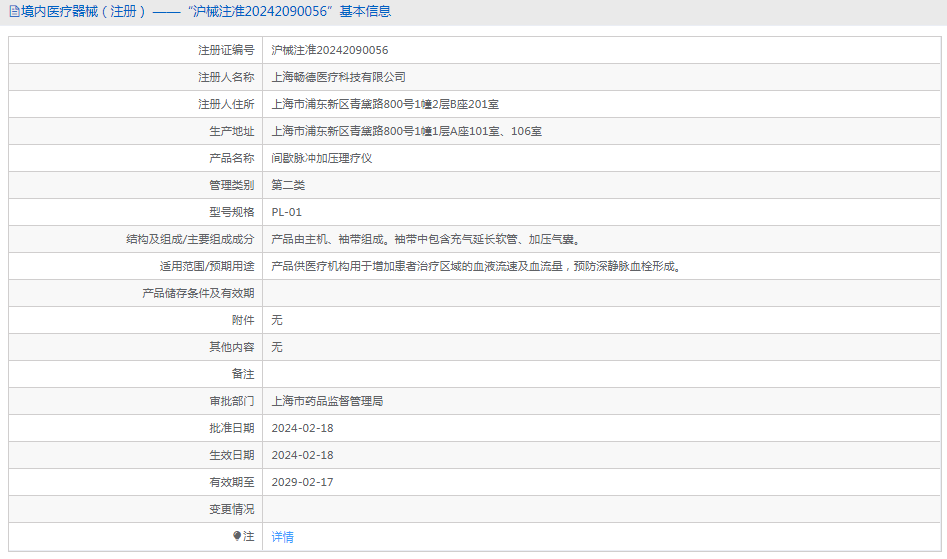The height and width of the screenshot is (559, 947).
Task: Click the management category value 第二类
Action: coord(288,185)
